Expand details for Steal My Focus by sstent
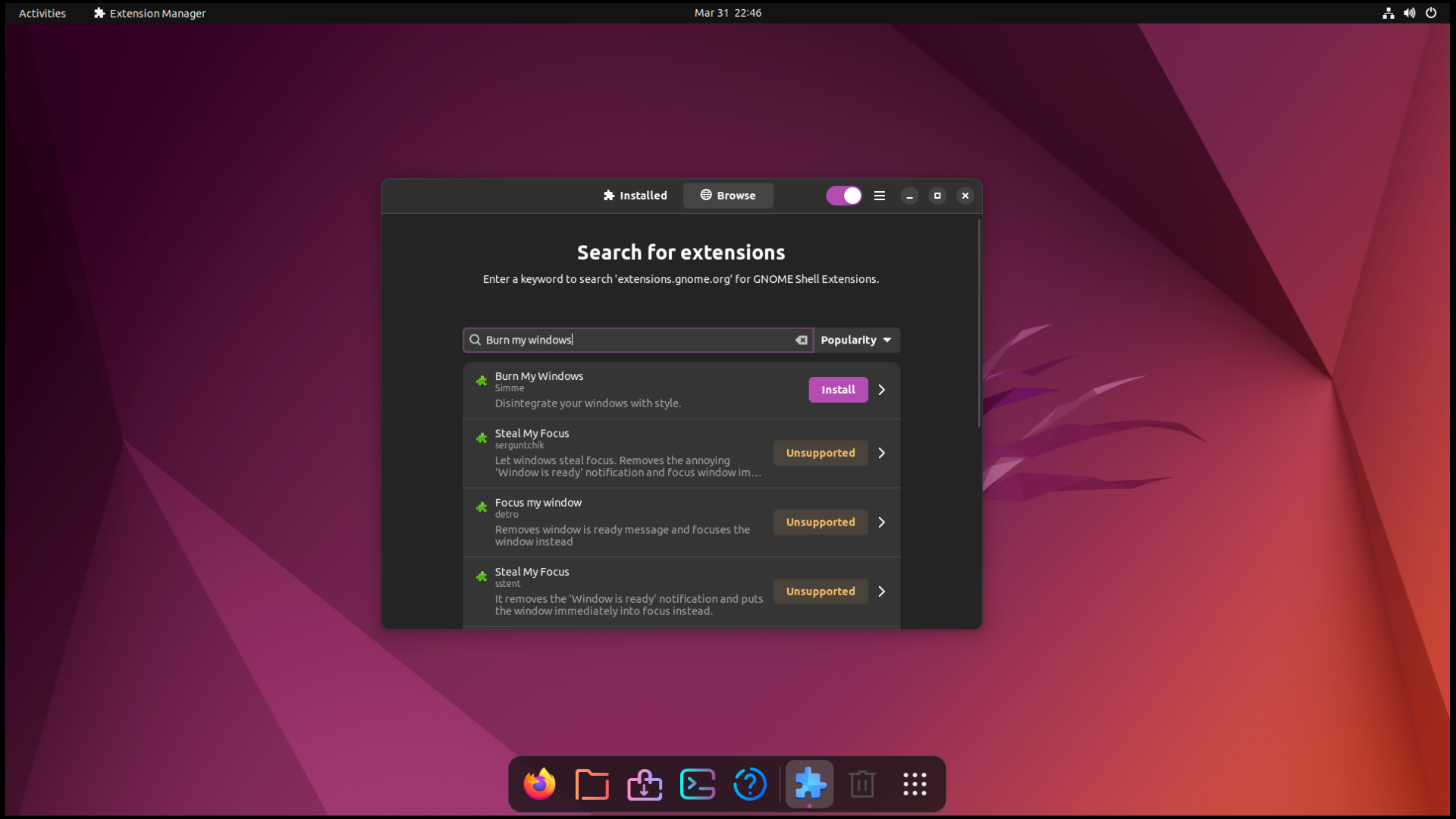 (882, 591)
